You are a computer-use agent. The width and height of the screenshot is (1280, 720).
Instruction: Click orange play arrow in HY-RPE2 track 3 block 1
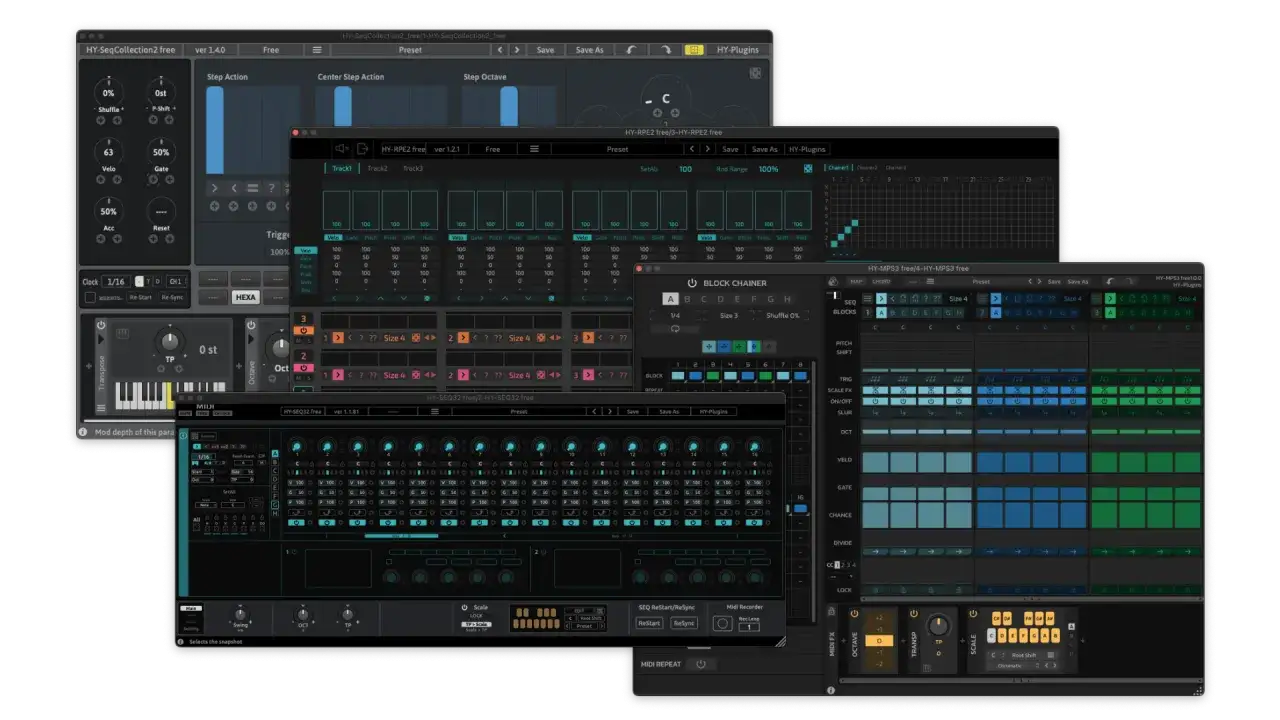pyautogui.click(x=338, y=338)
